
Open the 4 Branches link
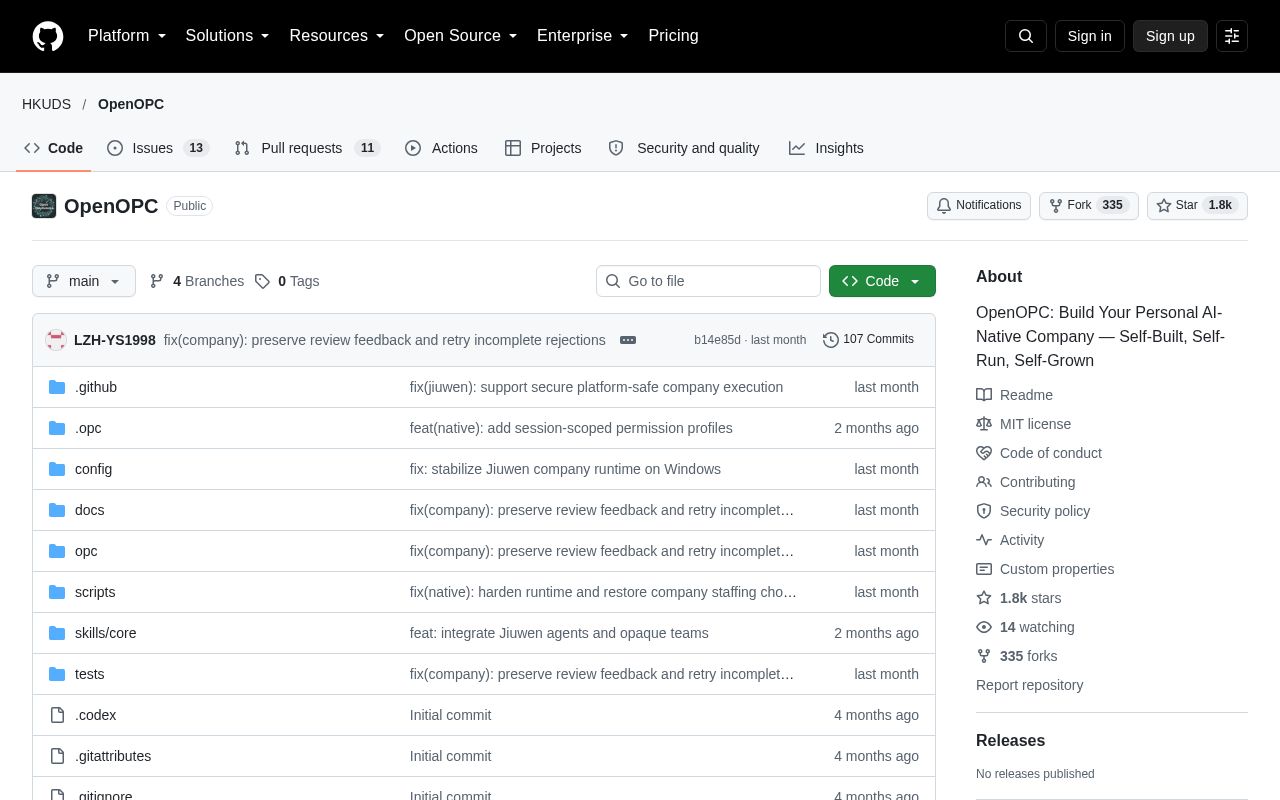pos(196,281)
